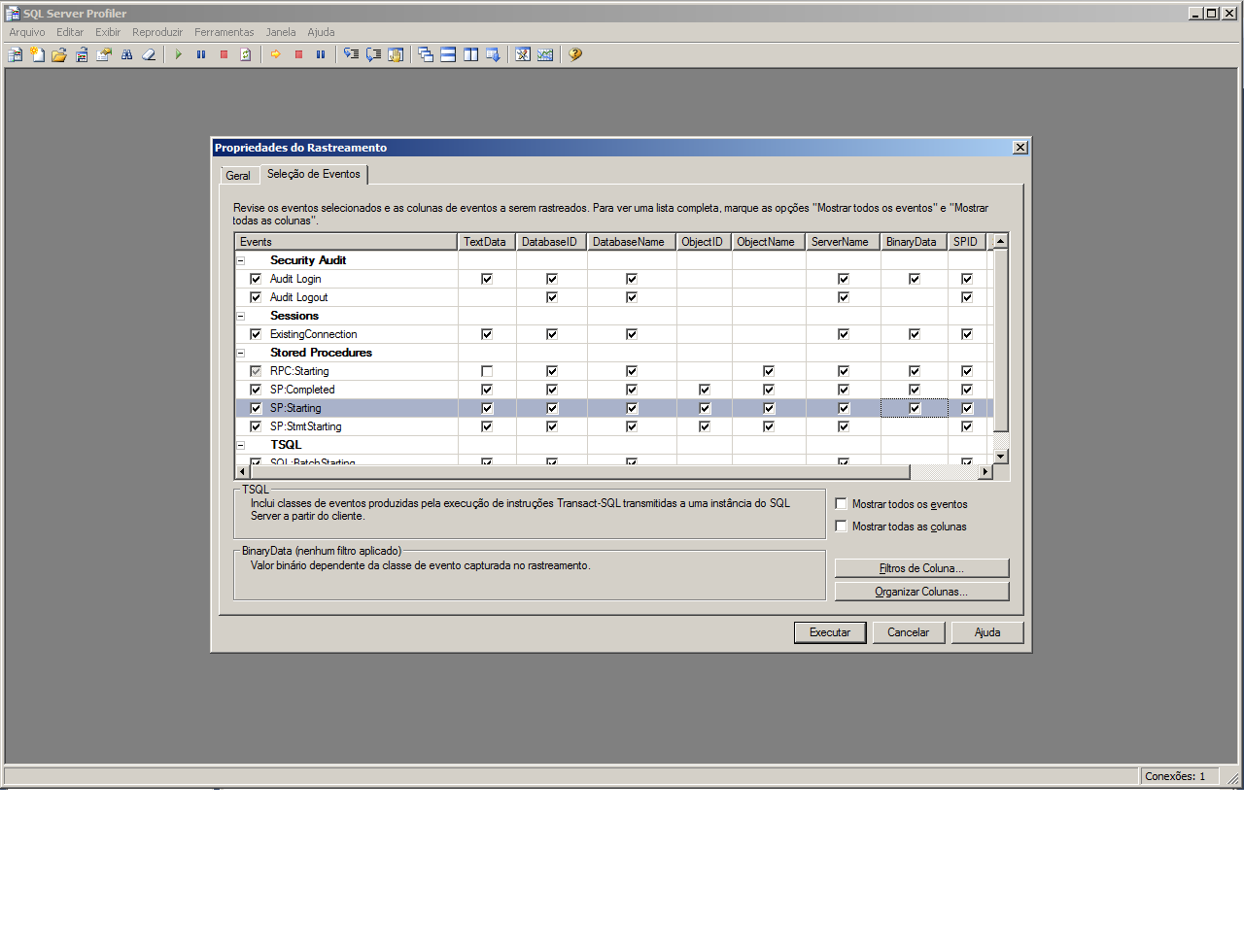Click the events grid scroll-left arrow
The height and width of the screenshot is (952, 1244).
242,472
